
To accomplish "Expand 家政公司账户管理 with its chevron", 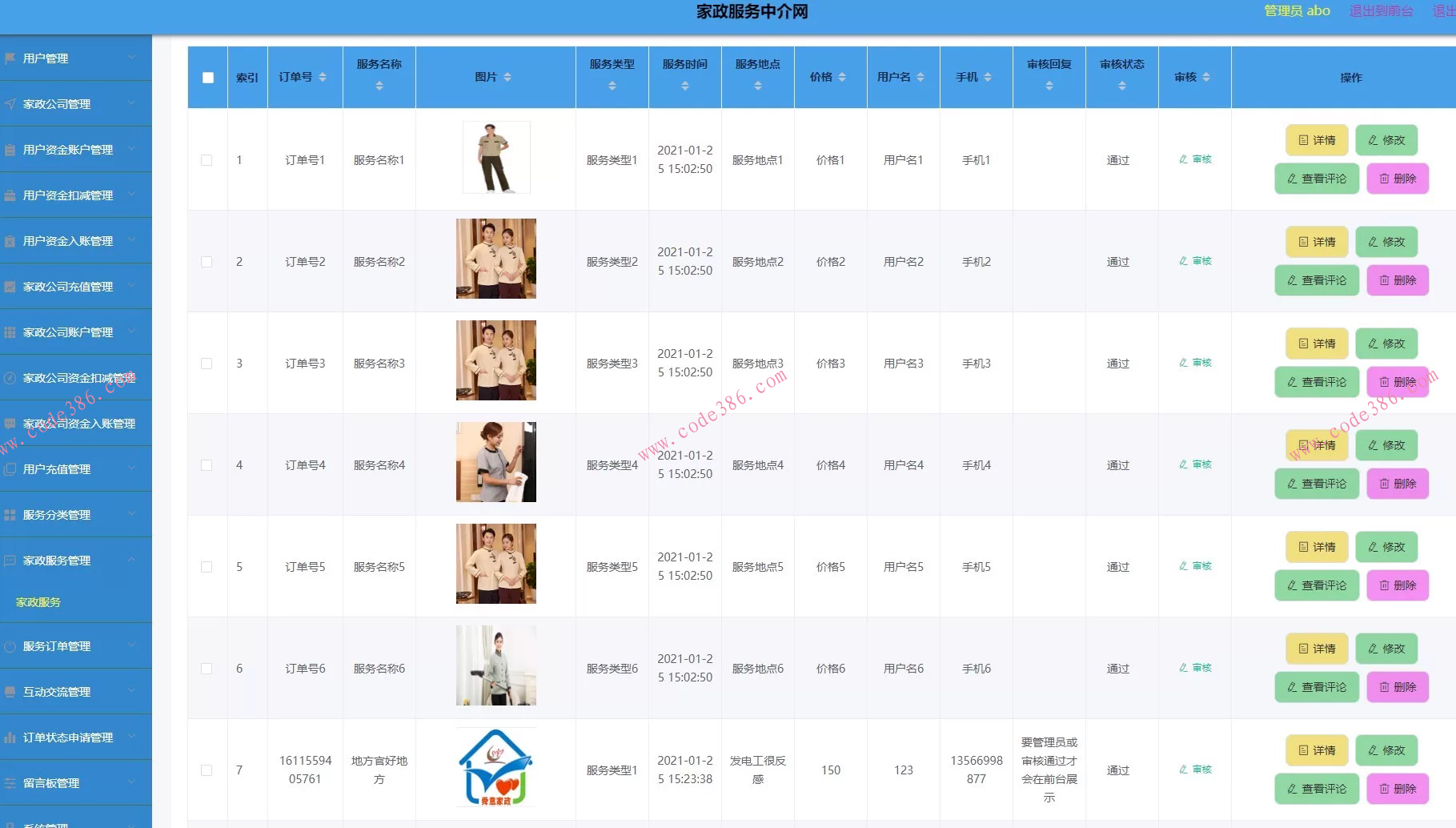I will (x=131, y=332).
